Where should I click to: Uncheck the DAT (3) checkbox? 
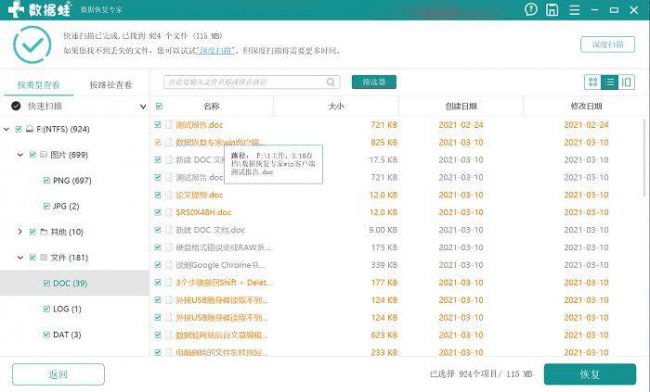click(x=46, y=335)
